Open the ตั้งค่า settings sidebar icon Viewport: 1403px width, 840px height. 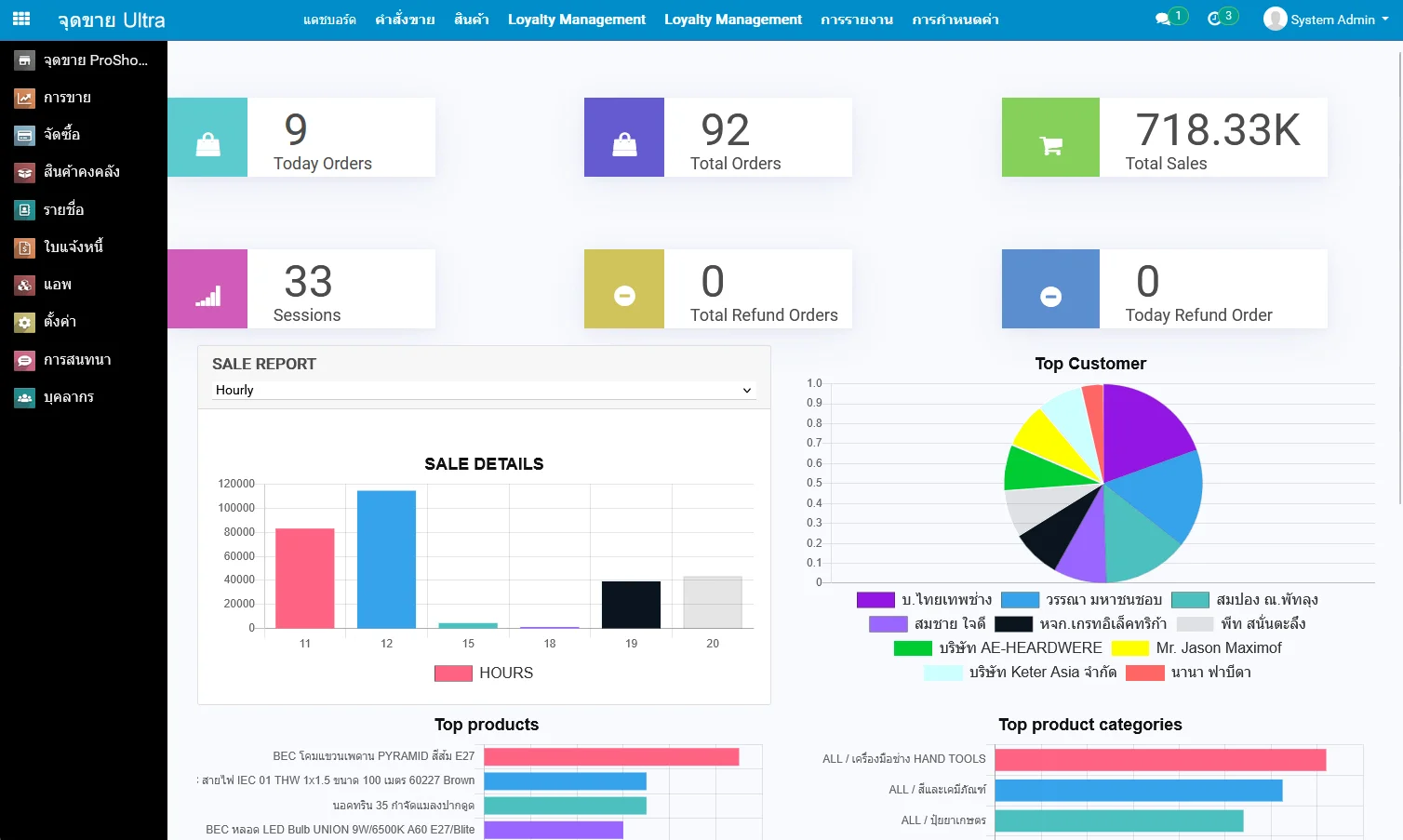coord(24,322)
